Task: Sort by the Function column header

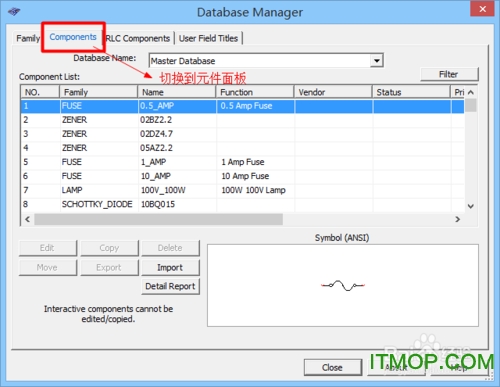Action: 255,92
